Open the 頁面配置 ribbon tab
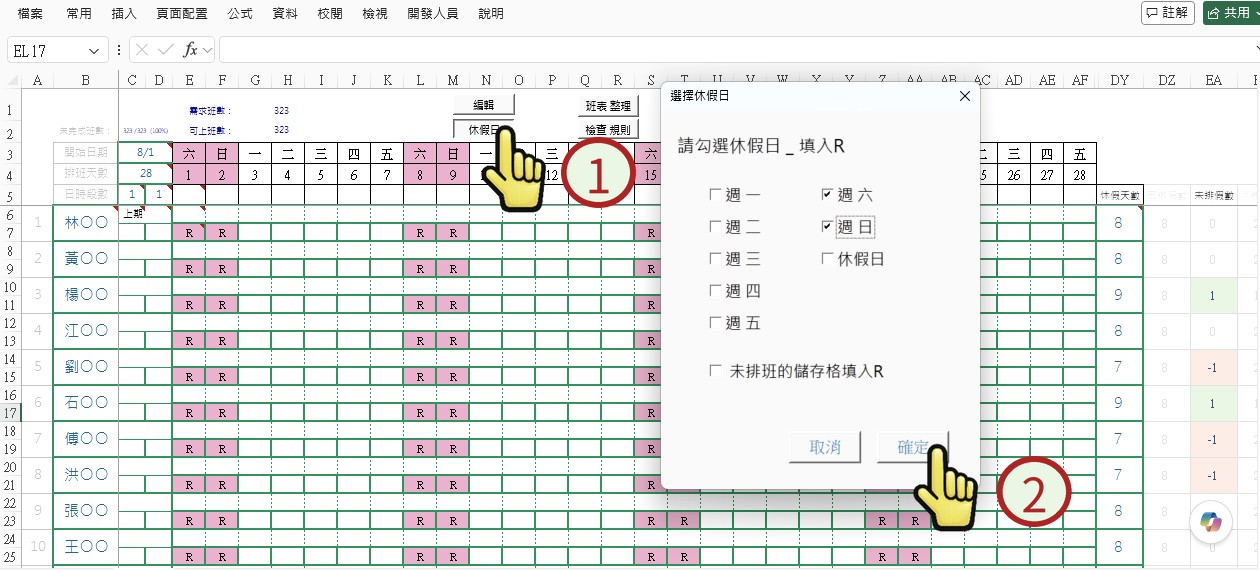This screenshot has height=570, width=1260. click(182, 14)
